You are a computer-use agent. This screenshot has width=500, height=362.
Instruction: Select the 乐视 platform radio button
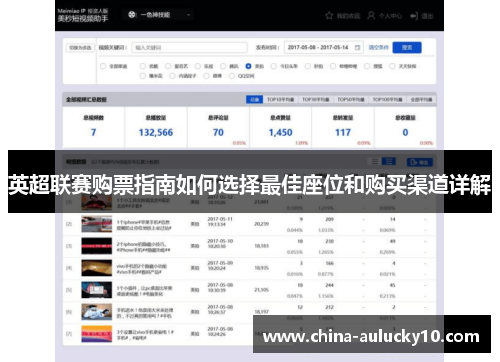[x=198, y=66]
